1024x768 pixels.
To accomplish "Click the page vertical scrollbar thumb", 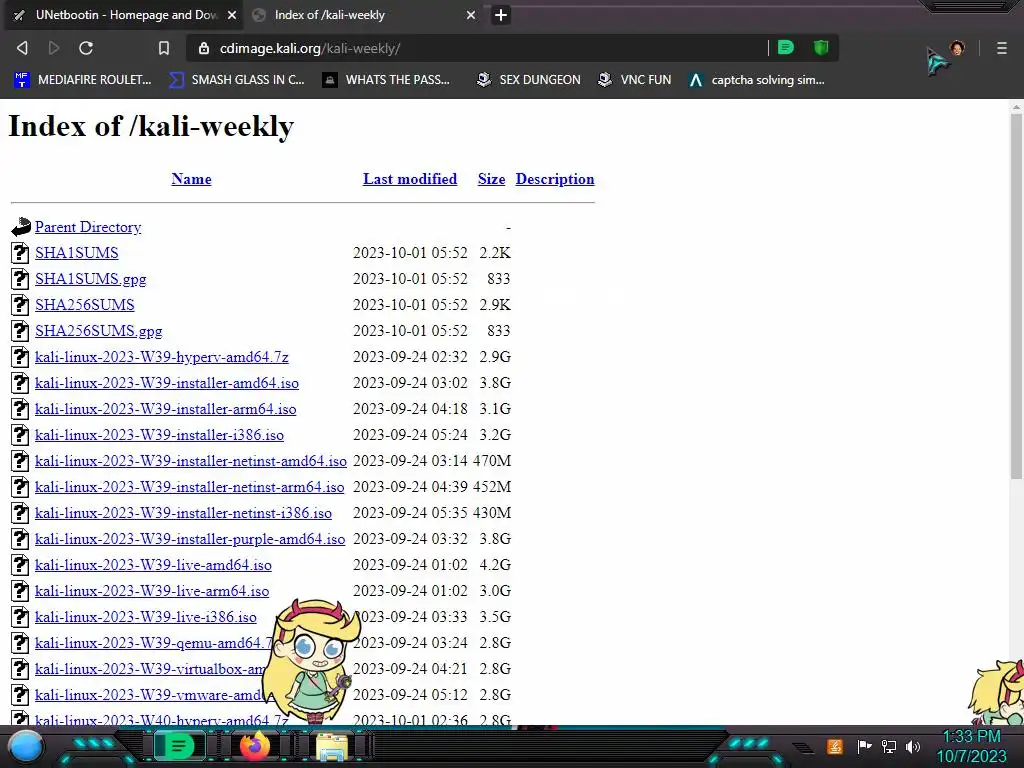I will pos(1016,296).
